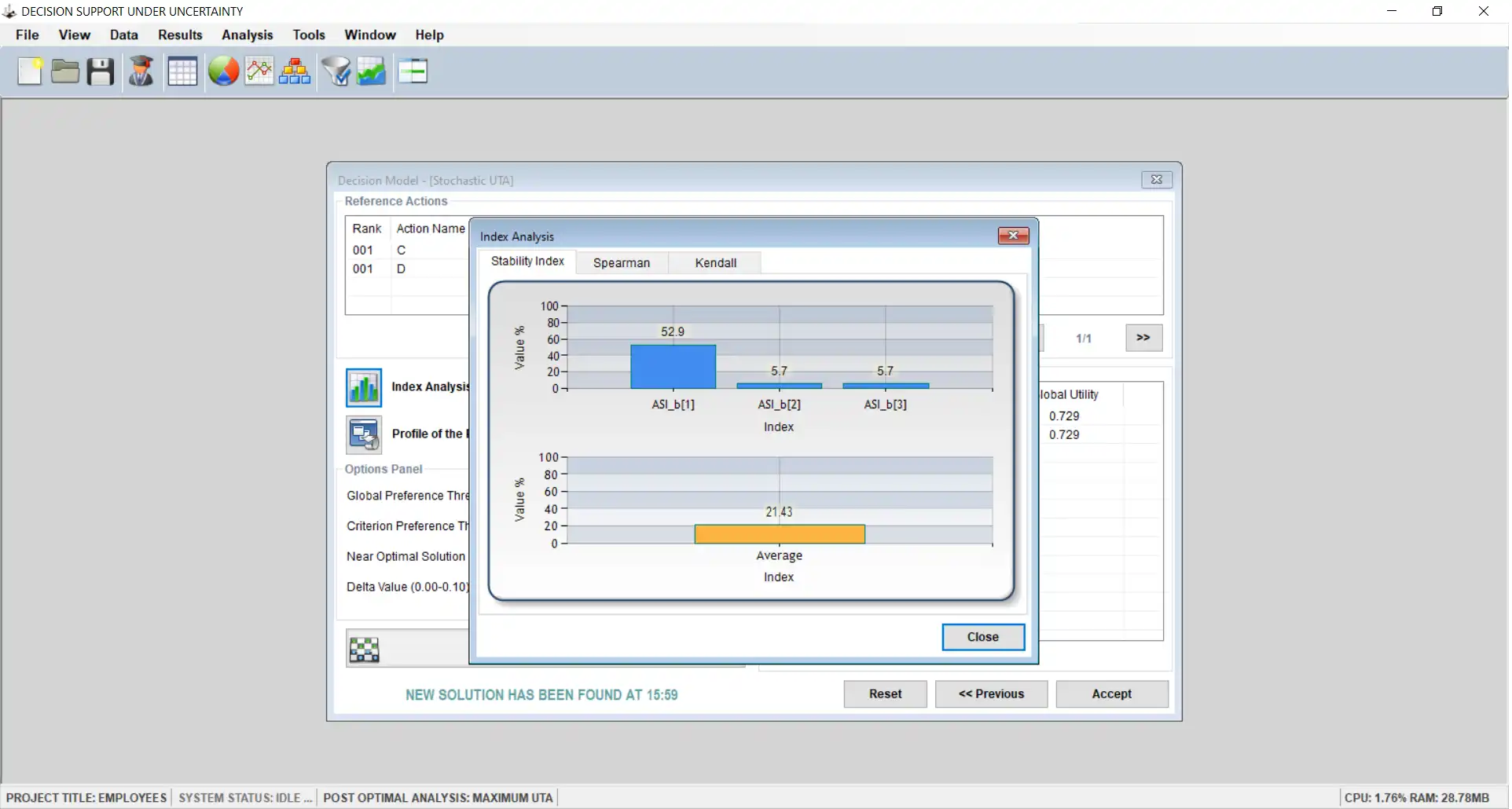Image resolution: width=1512 pixels, height=809 pixels.
Task: Click the Index Analysis bar chart icon
Action: click(x=364, y=387)
